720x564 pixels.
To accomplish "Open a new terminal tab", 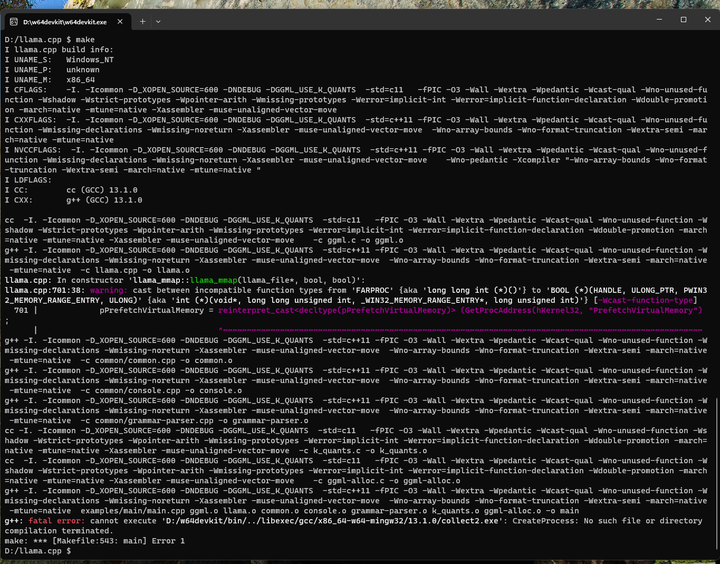I will pos(142,22).
